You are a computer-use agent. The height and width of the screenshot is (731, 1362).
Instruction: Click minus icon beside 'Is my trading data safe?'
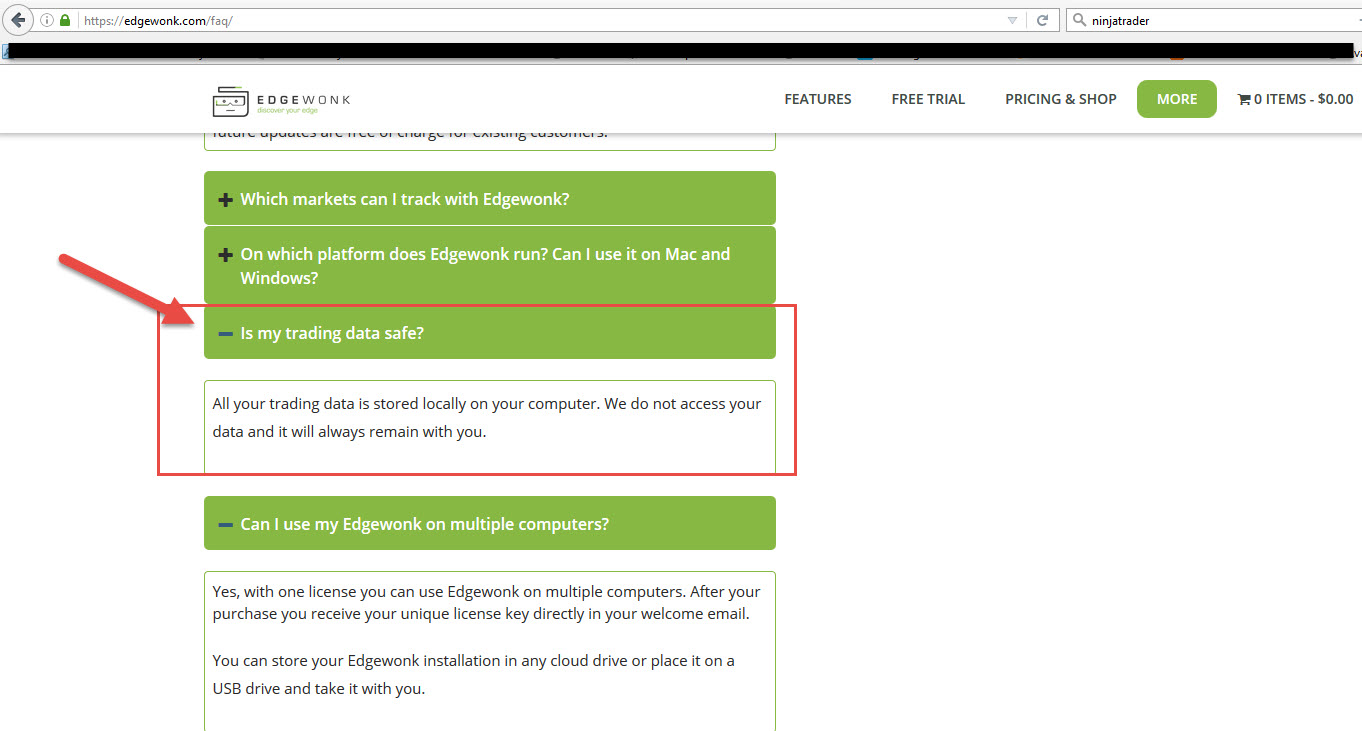[x=225, y=333]
